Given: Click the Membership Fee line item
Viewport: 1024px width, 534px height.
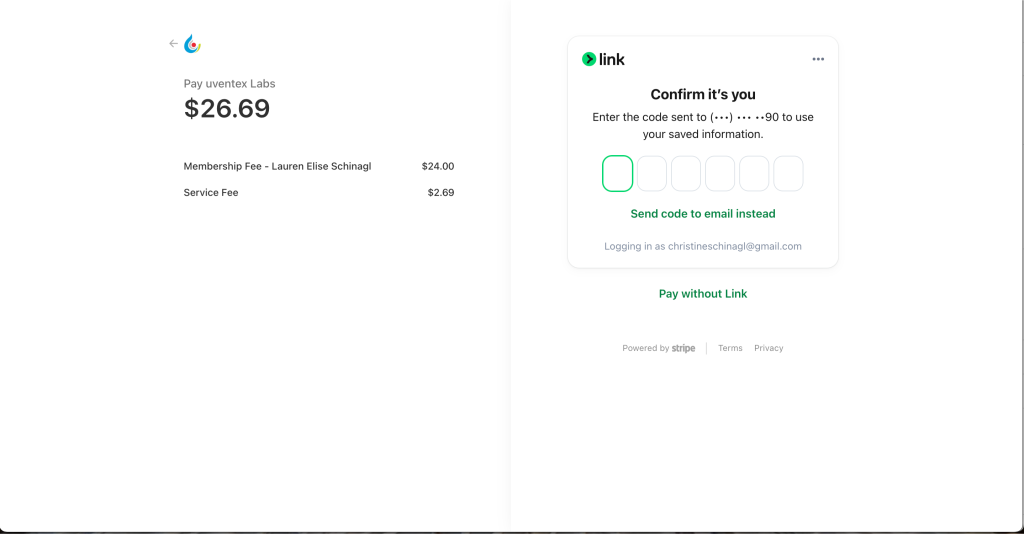Looking at the screenshot, I should [277, 166].
